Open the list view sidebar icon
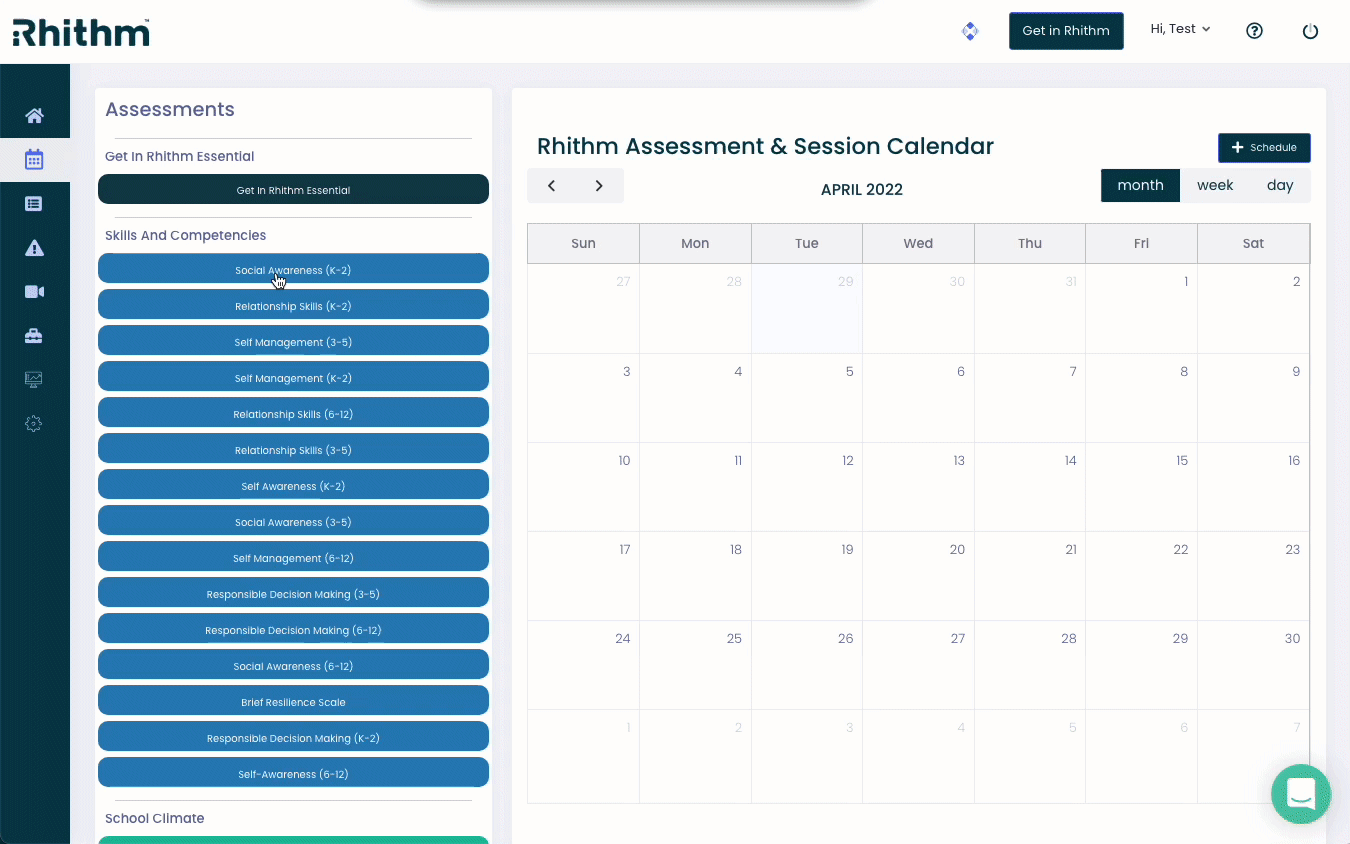 [34, 203]
